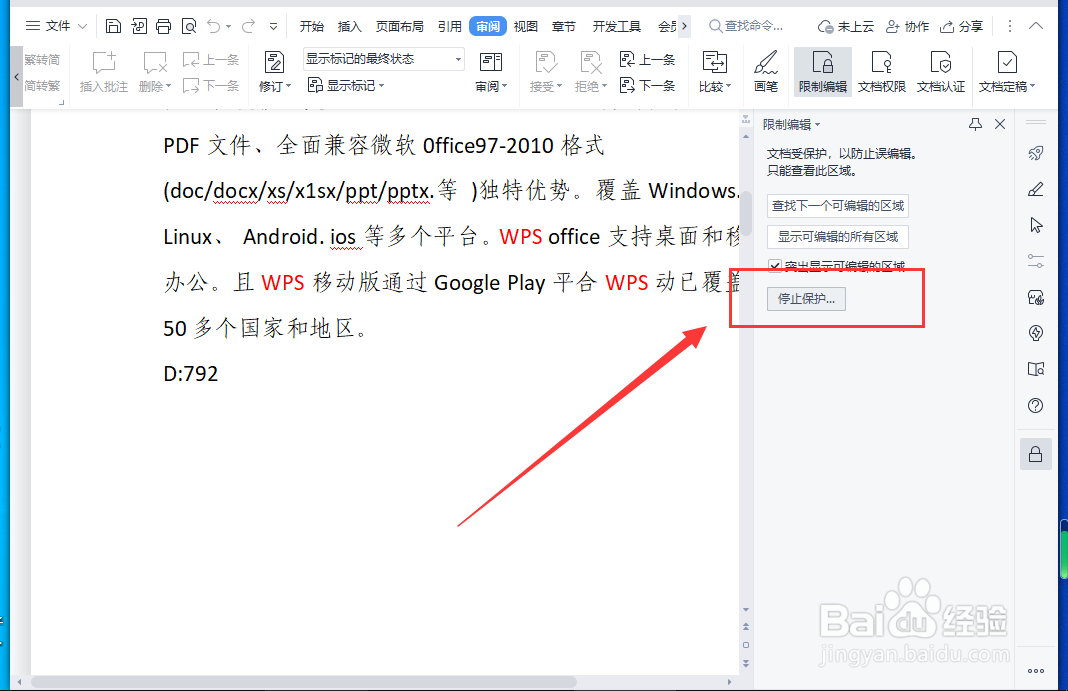Click the help question mark icon
1068x691 pixels.
(x=1035, y=406)
